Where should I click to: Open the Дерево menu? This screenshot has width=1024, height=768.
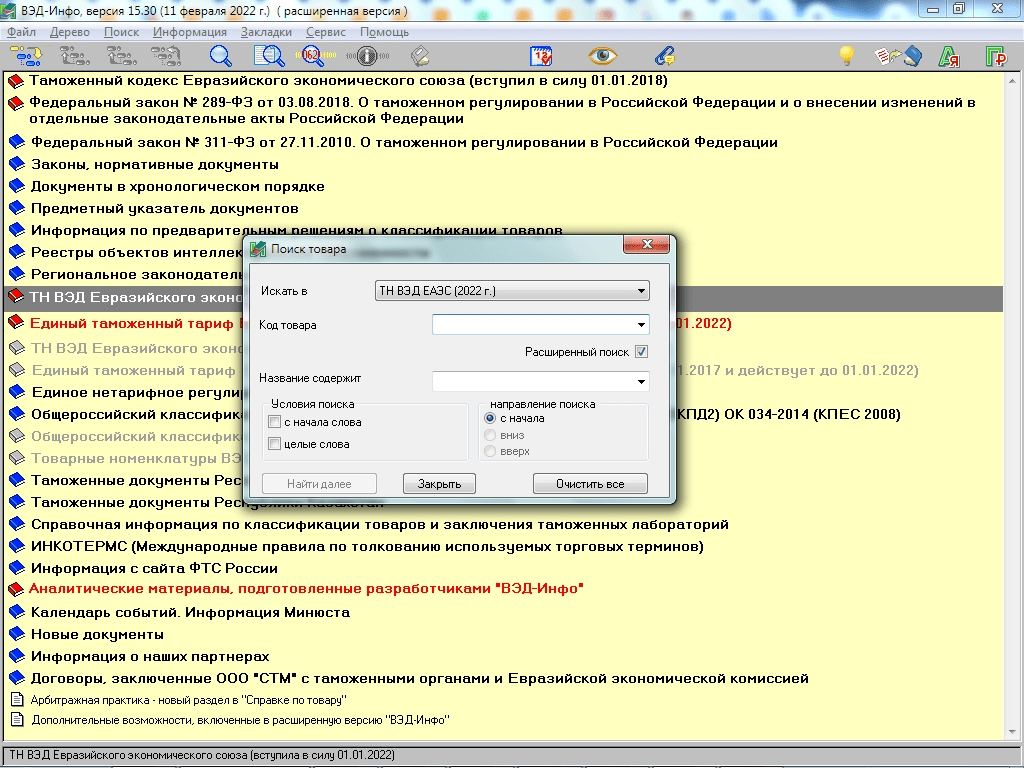pos(70,32)
